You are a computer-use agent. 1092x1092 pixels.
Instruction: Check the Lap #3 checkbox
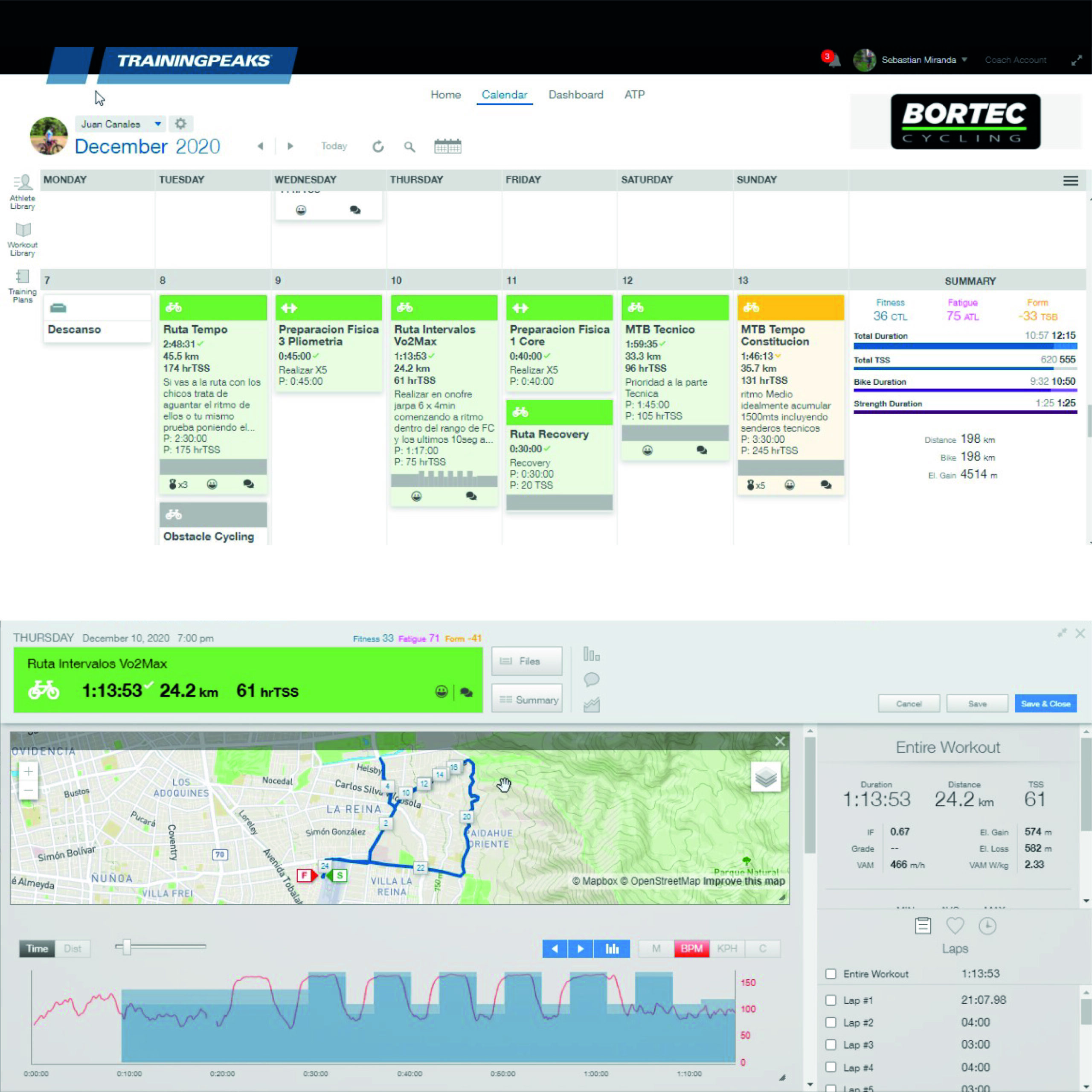(x=831, y=1045)
